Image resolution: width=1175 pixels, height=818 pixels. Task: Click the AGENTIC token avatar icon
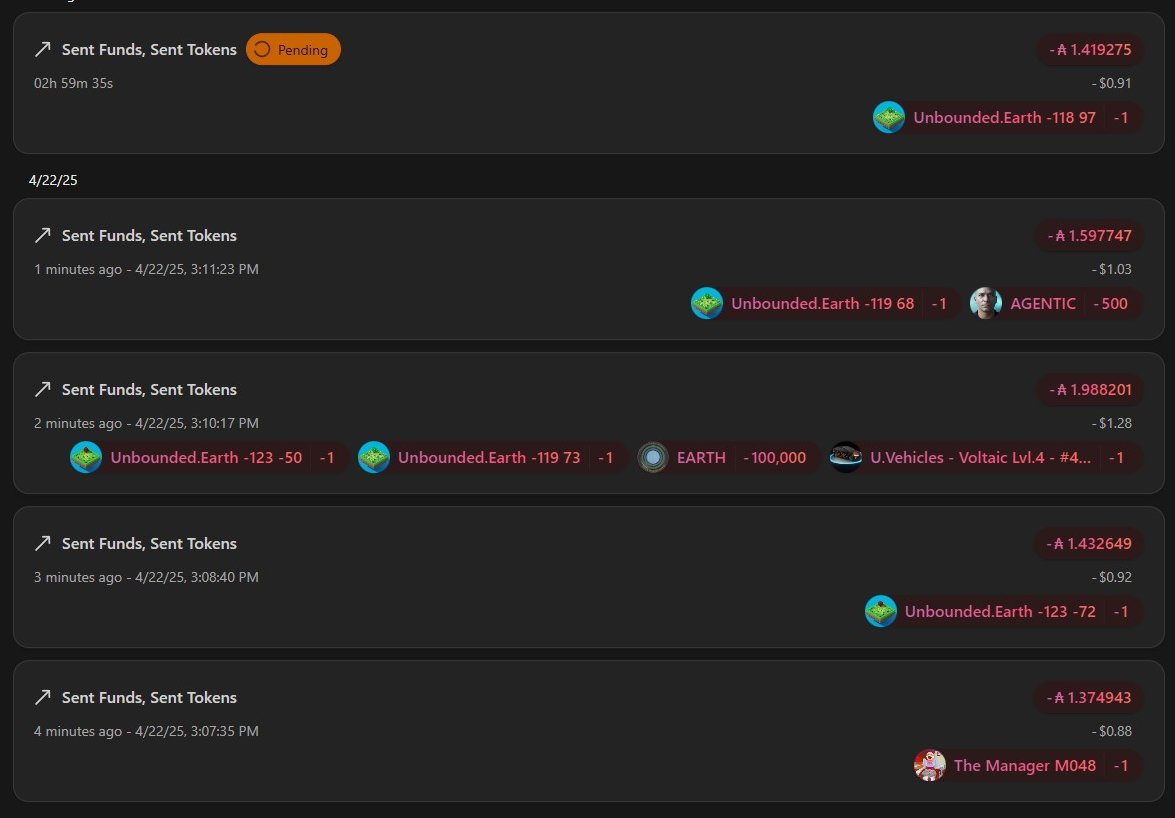[x=985, y=303]
